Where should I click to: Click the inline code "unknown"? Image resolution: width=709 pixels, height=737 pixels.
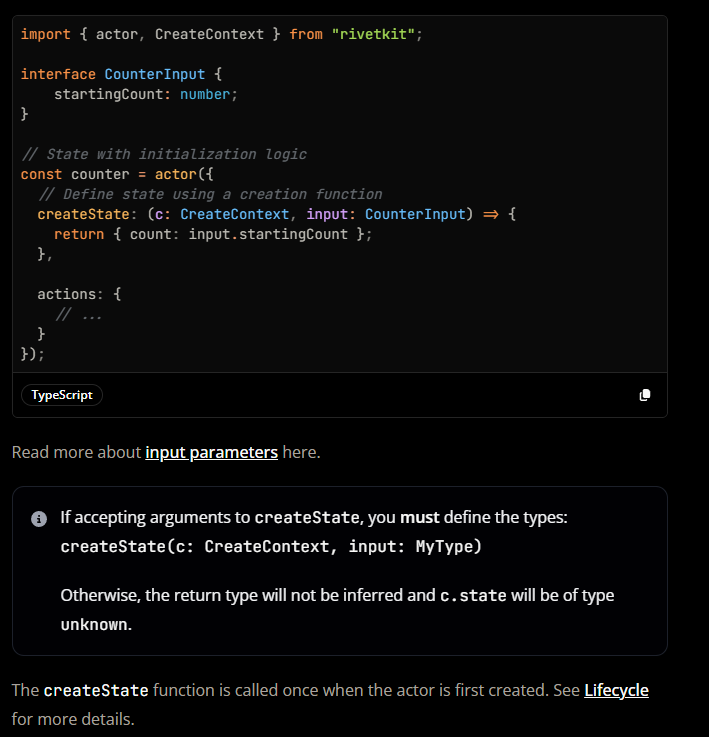[94, 623]
